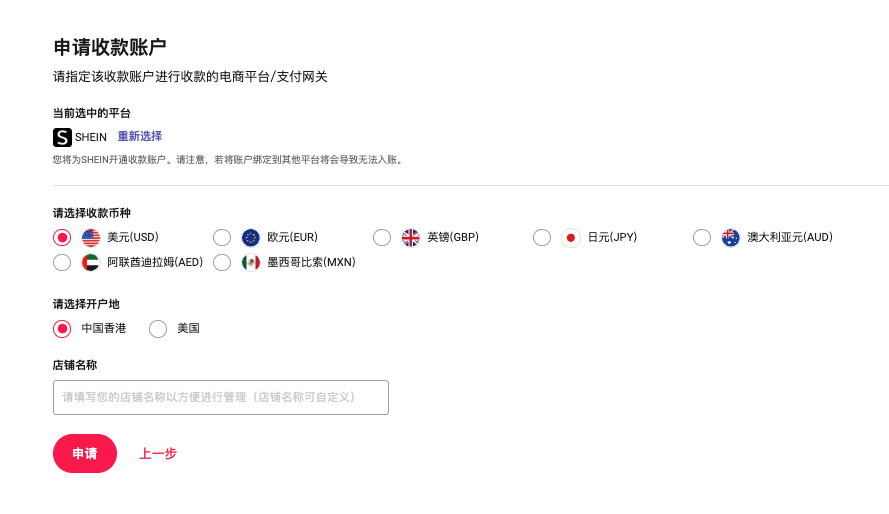Viewport: 889px width, 514px height.
Task: Choose the 阿联酋迪拉姆(AED) radio button
Action: (x=62, y=262)
